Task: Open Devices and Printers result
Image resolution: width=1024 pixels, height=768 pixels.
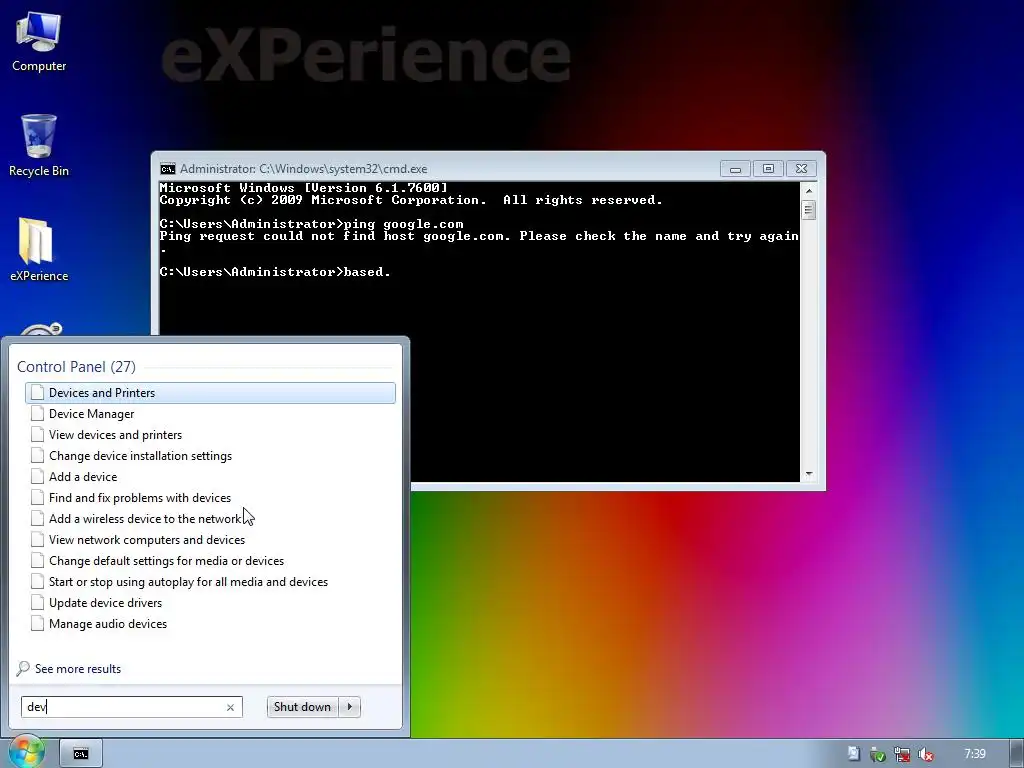Action: pyautogui.click(x=210, y=392)
